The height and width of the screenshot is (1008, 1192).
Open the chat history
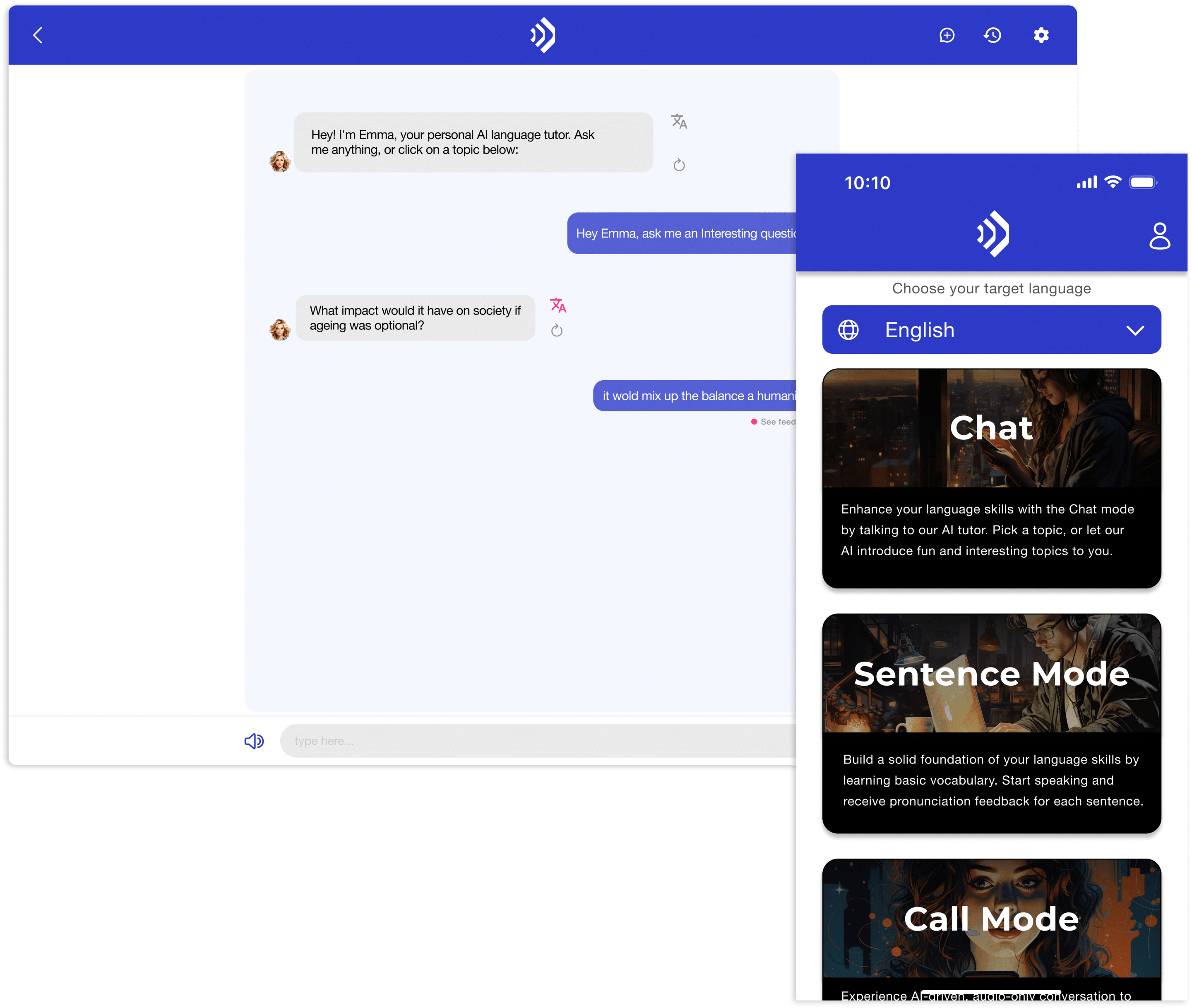(993, 35)
